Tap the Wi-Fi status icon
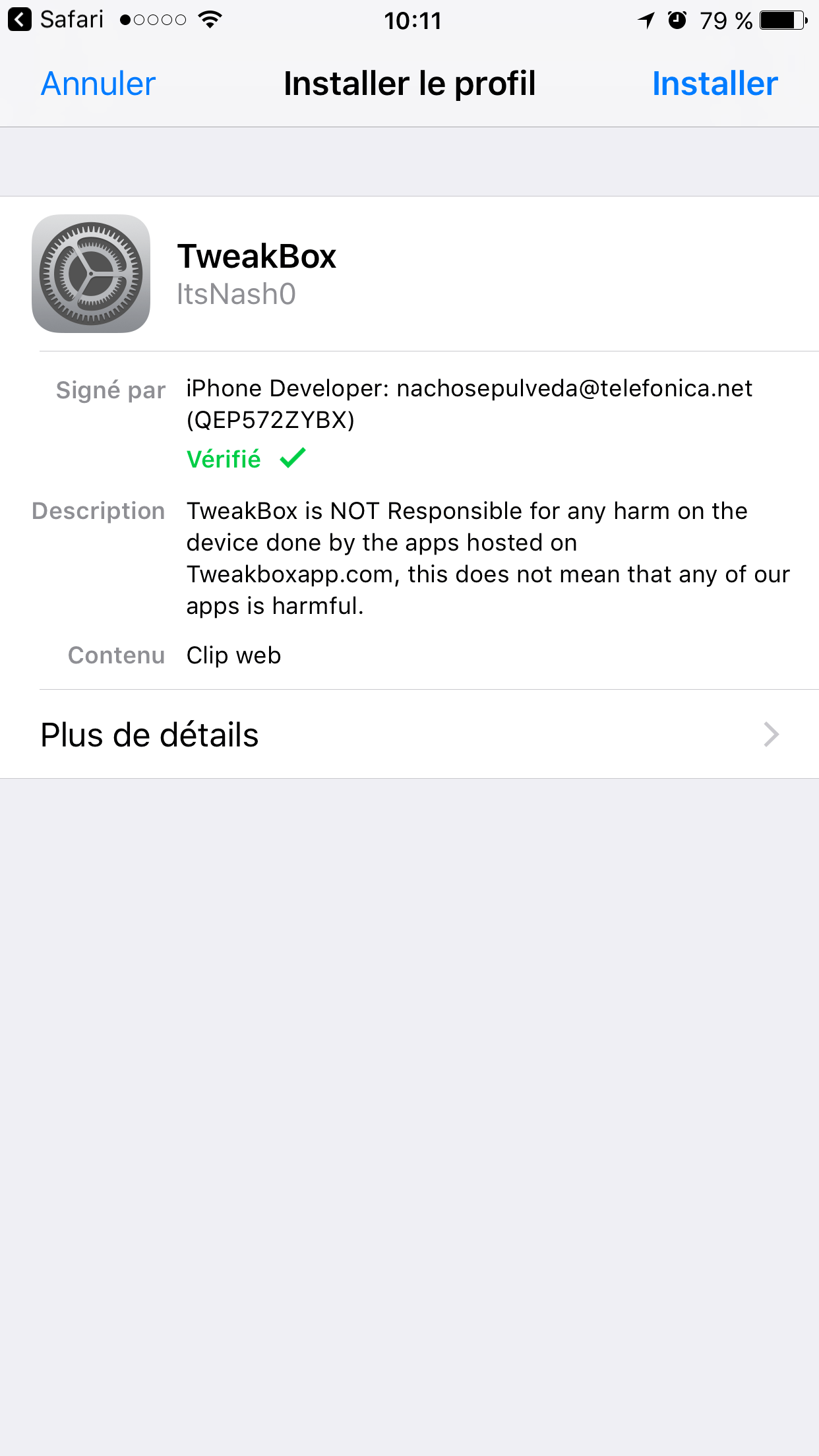Screen dimensions: 819x1456 click(210, 20)
